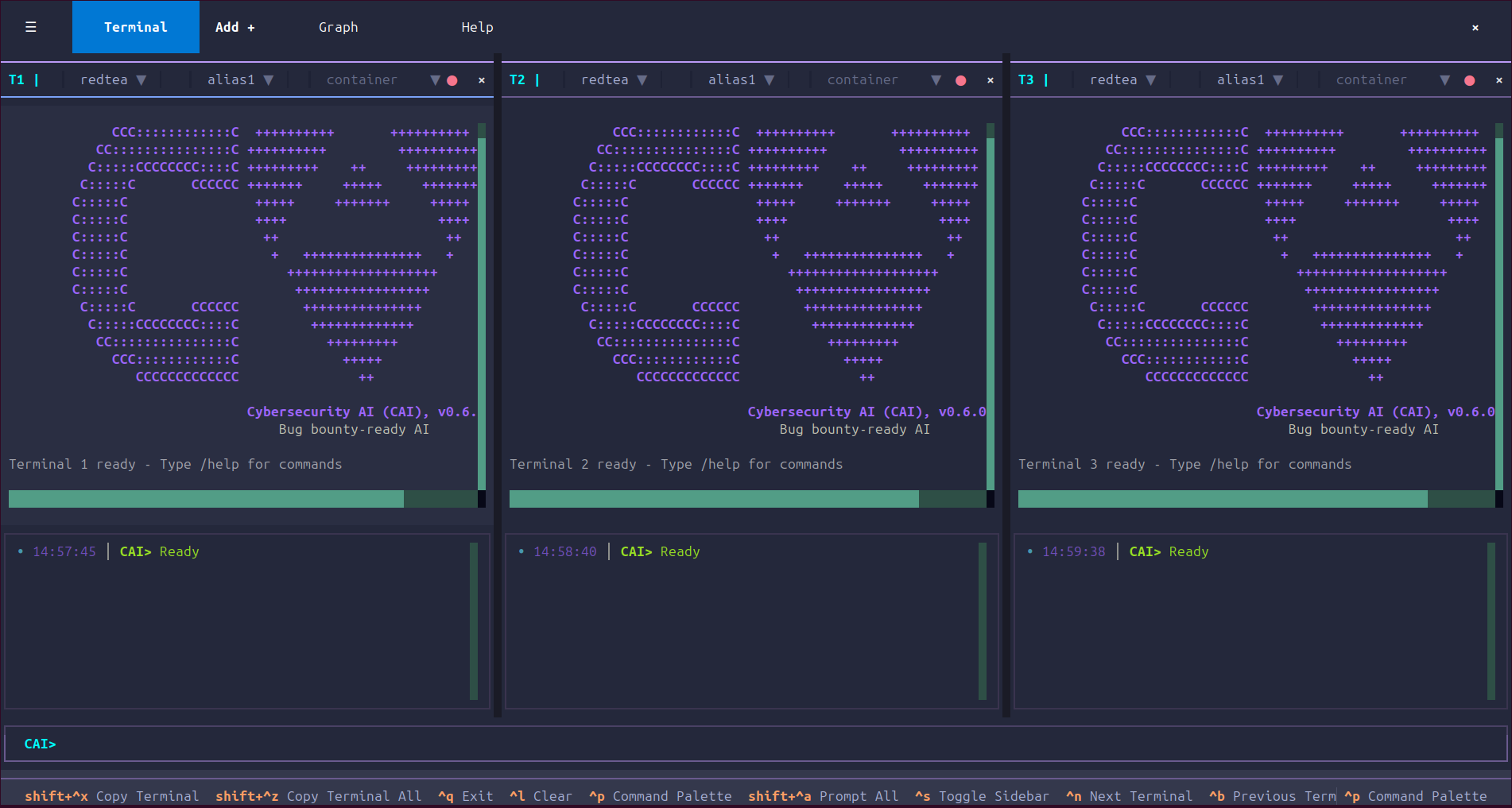Viewport: 1512px width, 808px height.
Task: Click Terminal 2's green progress bar
Action: pyautogui.click(x=713, y=498)
